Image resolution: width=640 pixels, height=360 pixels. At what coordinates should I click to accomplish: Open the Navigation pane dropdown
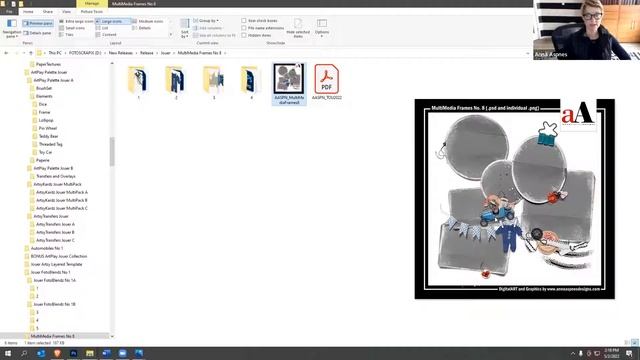(x=12, y=28)
